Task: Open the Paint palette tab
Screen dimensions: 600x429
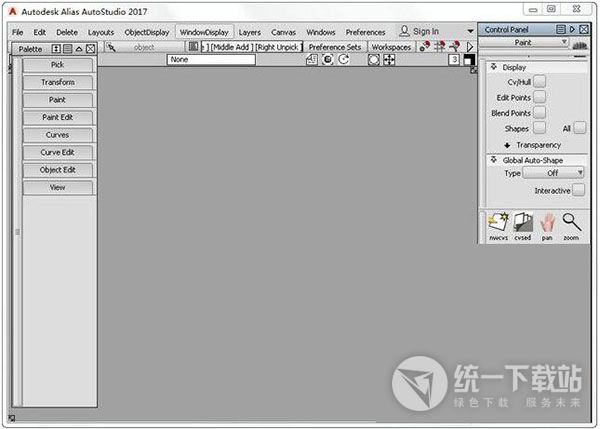Action: tap(58, 100)
